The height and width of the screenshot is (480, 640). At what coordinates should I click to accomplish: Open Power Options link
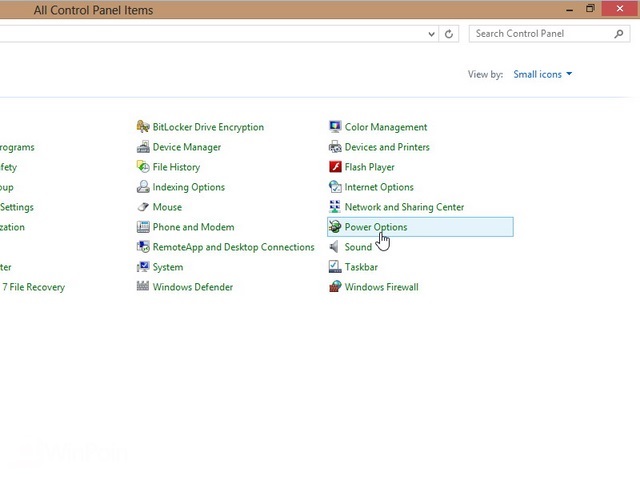click(x=376, y=227)
